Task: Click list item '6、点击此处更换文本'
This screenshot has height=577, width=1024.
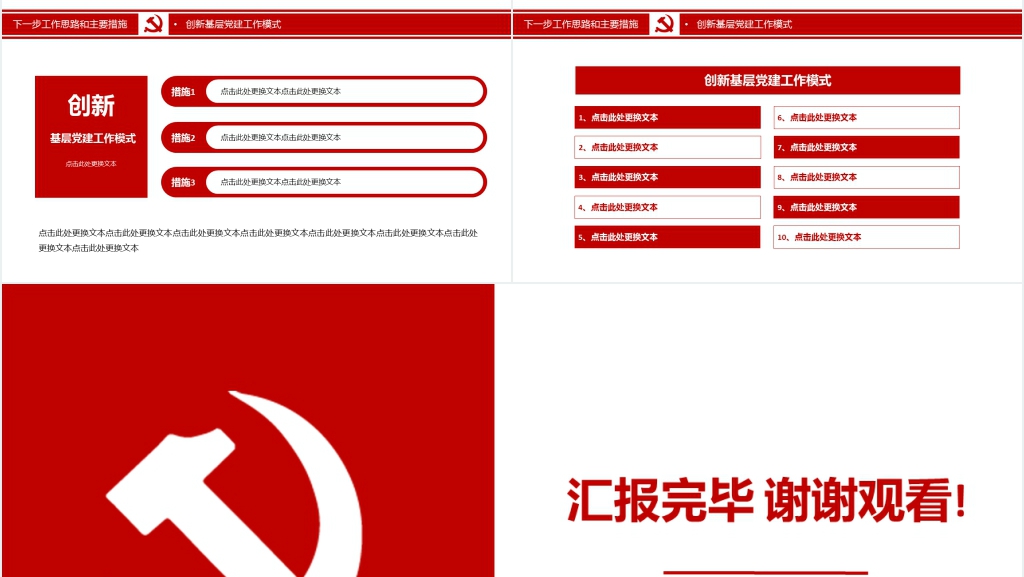Action: tap(867, 117)
